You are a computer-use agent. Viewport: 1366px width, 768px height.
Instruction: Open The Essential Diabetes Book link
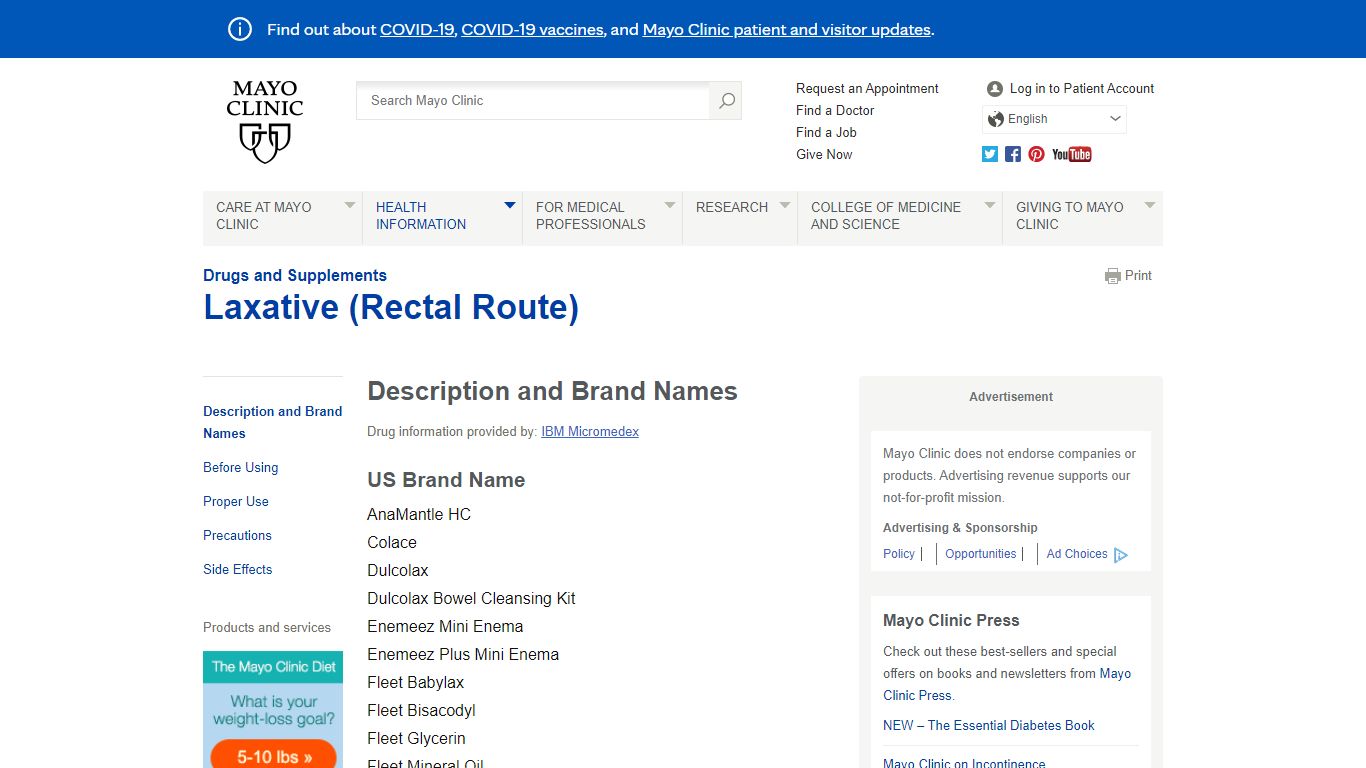tap(989, 726)
